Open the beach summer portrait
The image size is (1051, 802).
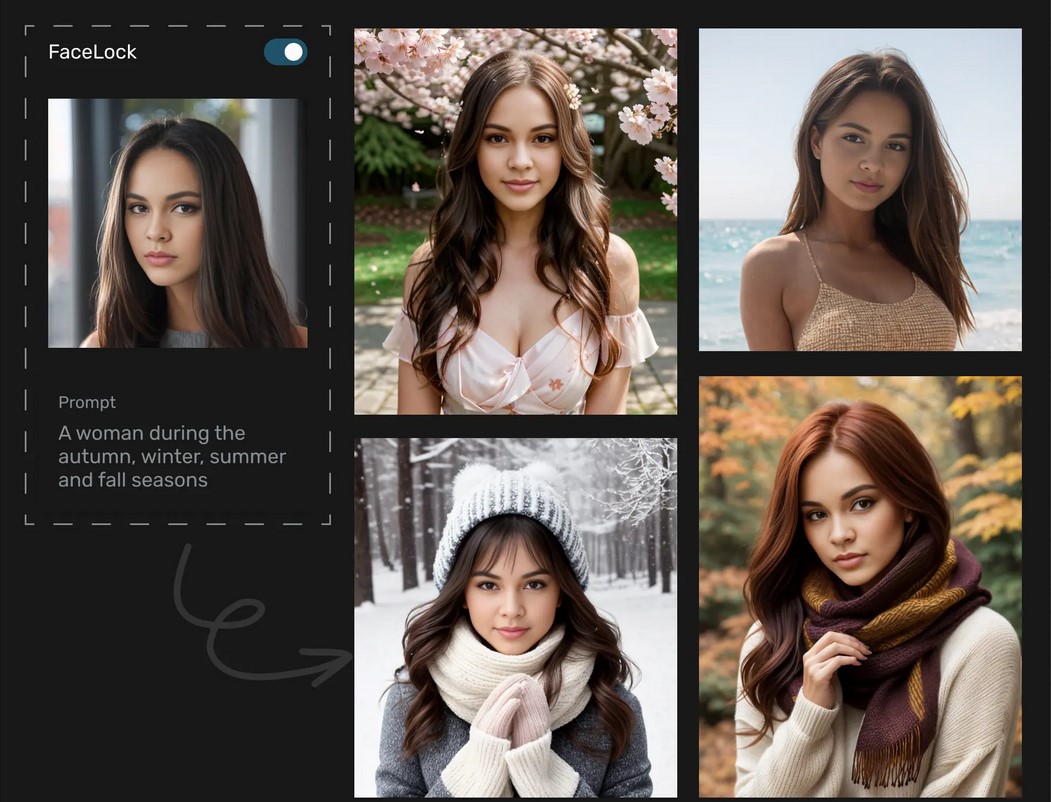(x=861, y=190)
